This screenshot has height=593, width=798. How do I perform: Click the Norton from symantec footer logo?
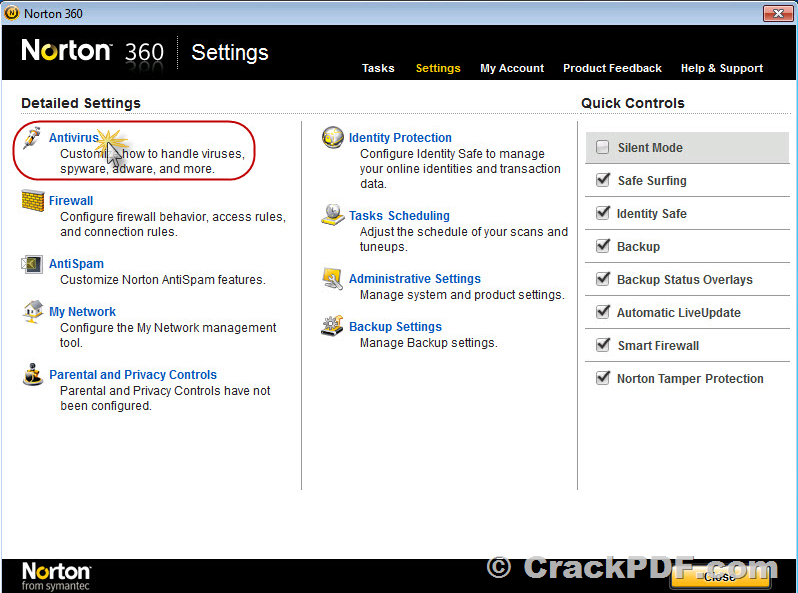(x=56, y=577)
